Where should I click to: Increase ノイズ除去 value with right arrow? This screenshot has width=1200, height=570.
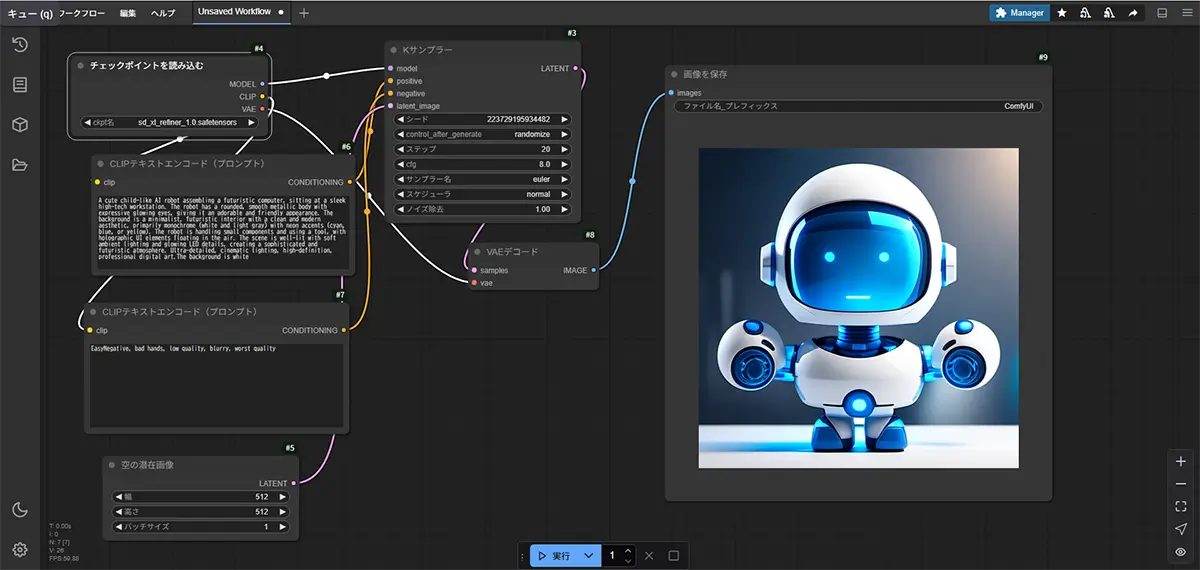(566, 209)
